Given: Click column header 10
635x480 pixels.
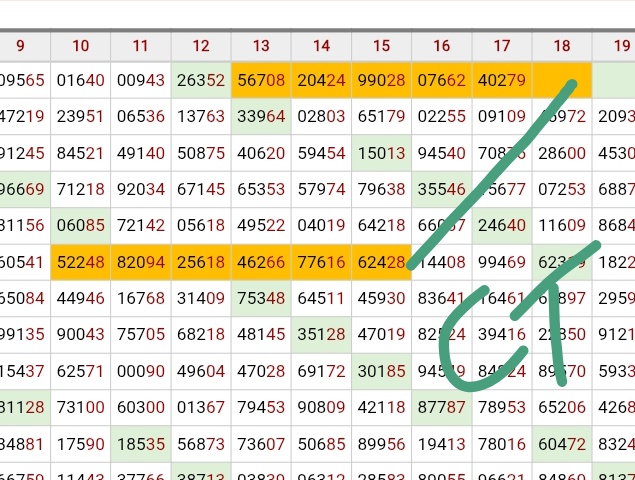Looking at the screenshot, I should click(81, 45).
